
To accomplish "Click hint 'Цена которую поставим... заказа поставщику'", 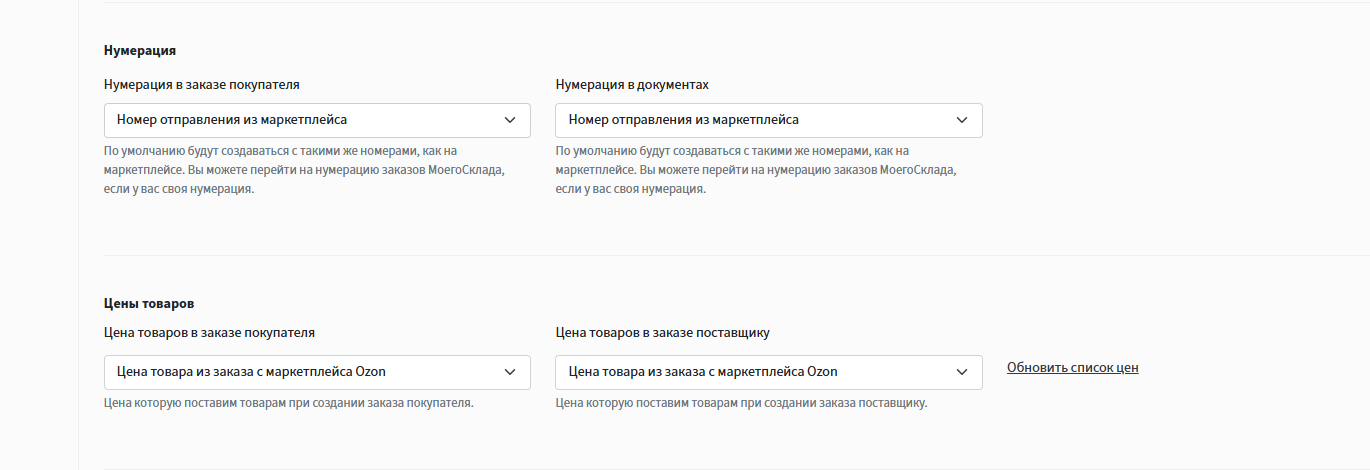I will (742, 404).
